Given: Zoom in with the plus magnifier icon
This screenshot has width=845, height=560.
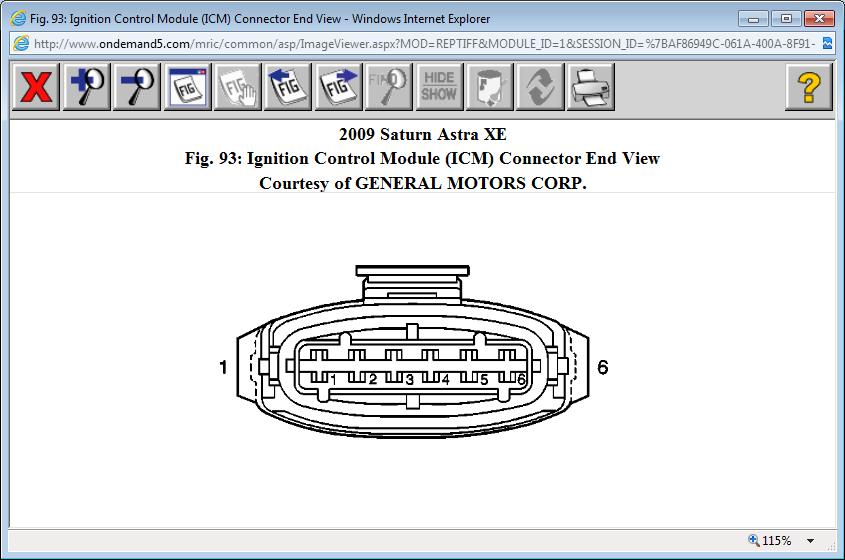Looking at the screenshot, I should tap(86, 87).
